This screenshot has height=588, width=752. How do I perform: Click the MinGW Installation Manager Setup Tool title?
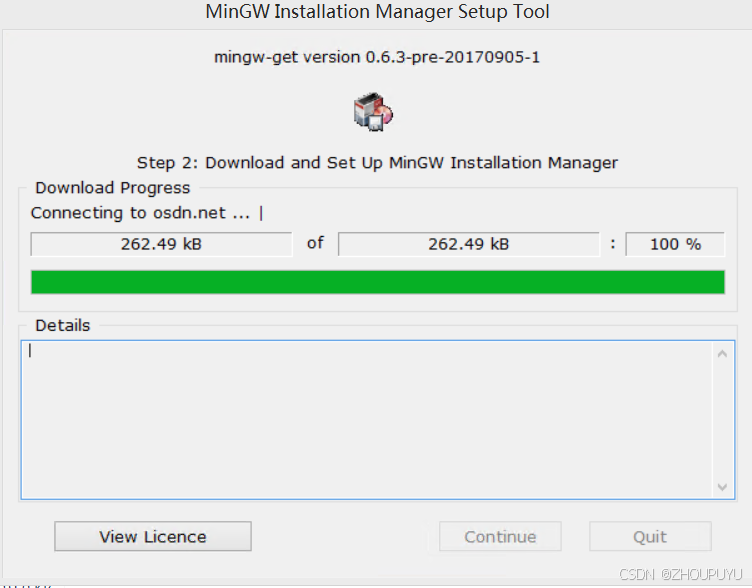[x=377, y=12]
